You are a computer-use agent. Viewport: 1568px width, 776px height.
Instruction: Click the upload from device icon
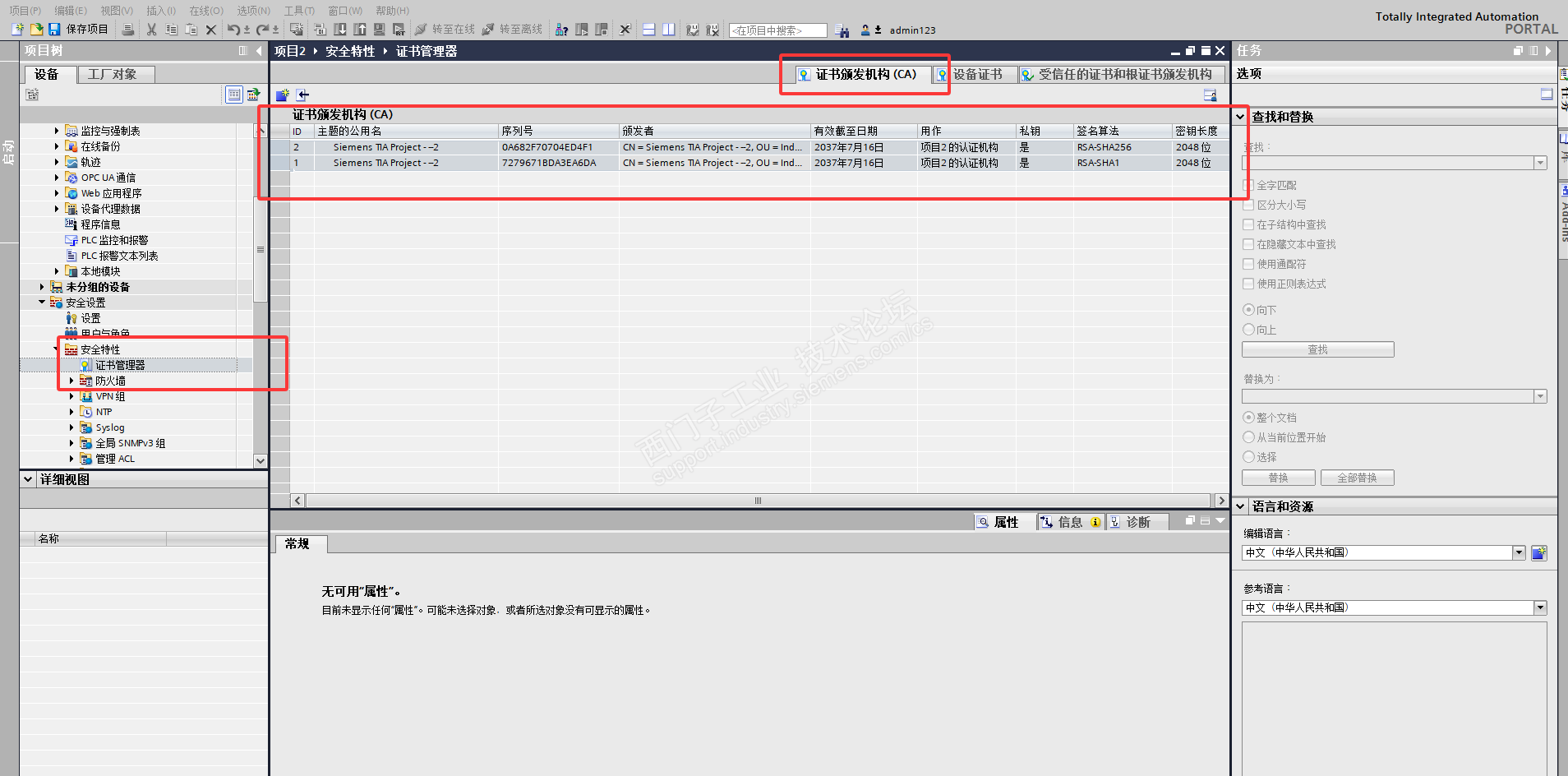[x=359, y=30]
